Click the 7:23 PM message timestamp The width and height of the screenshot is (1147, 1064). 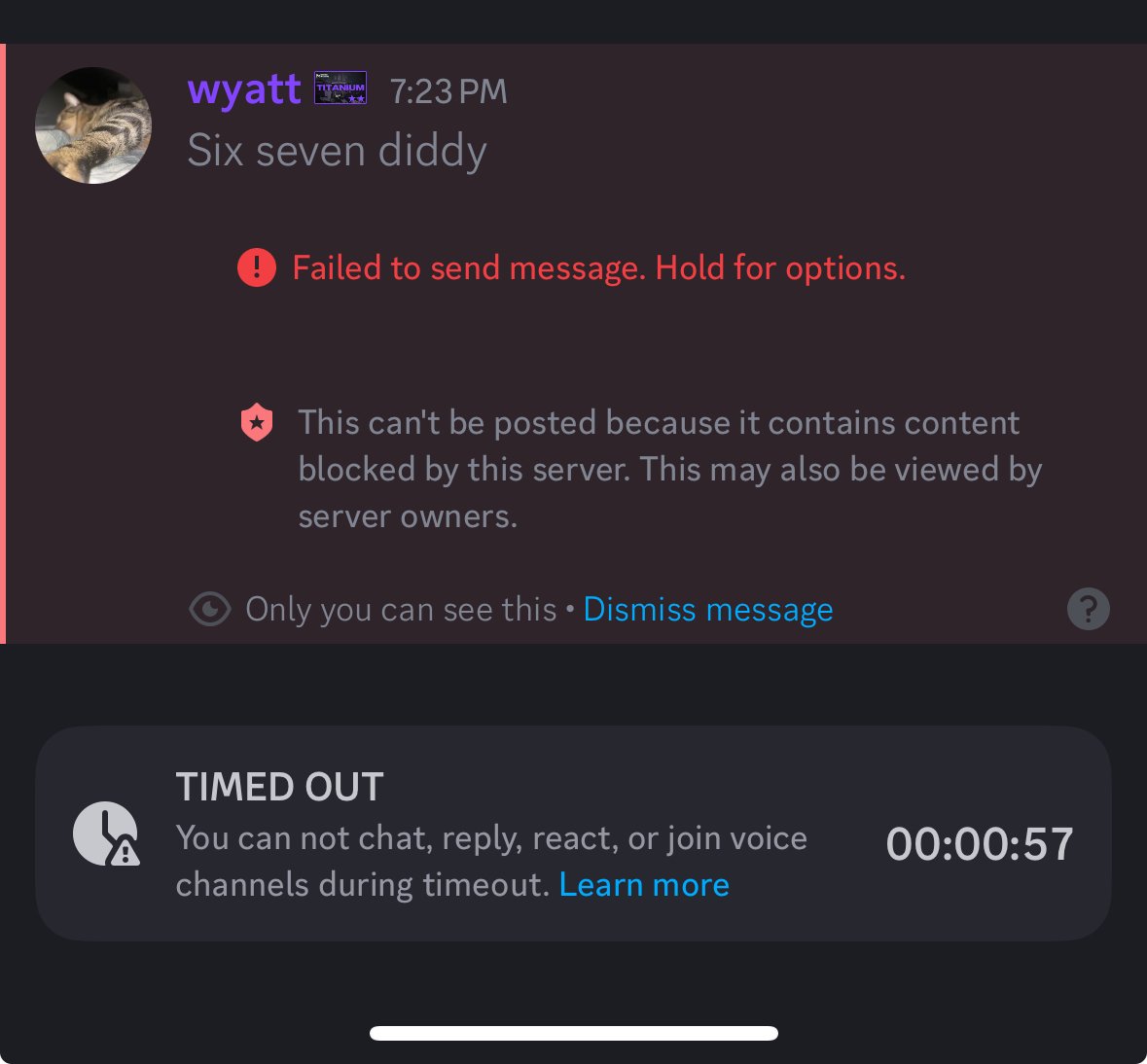click(x=448, y=91)
